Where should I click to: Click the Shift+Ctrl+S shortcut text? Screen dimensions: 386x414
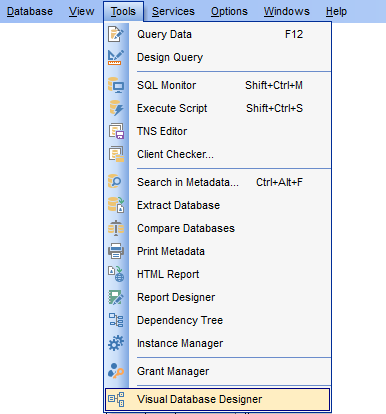click(x=275, y=108)
